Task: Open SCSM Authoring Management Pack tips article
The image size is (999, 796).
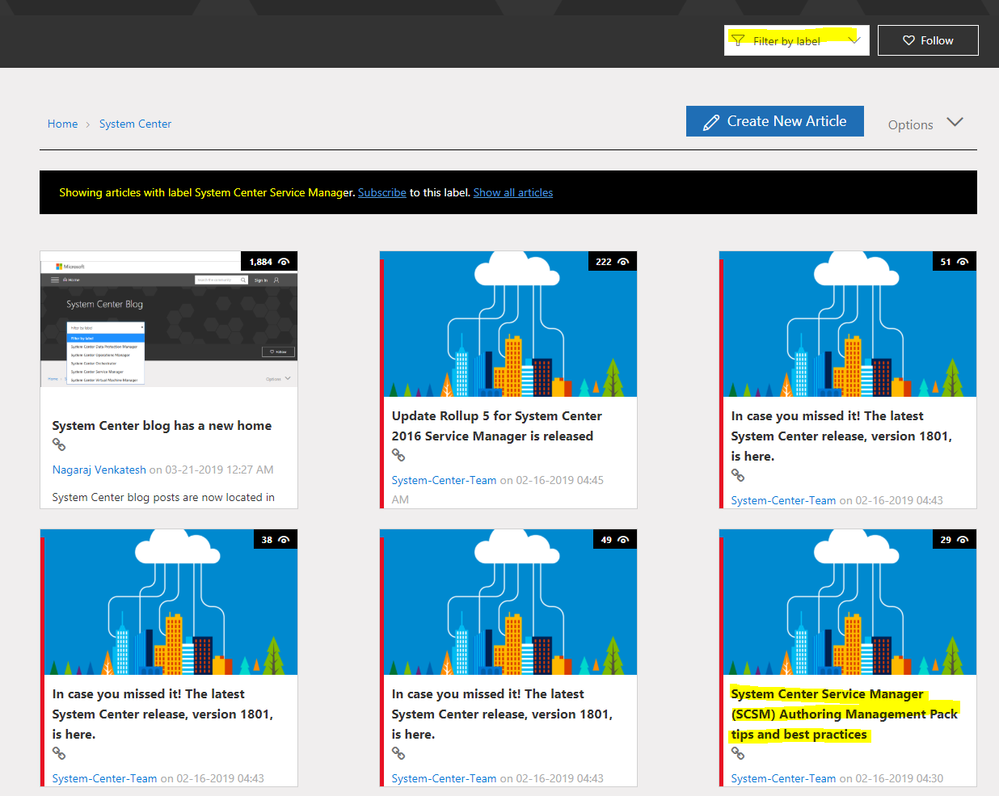Action: pos(844,714)
